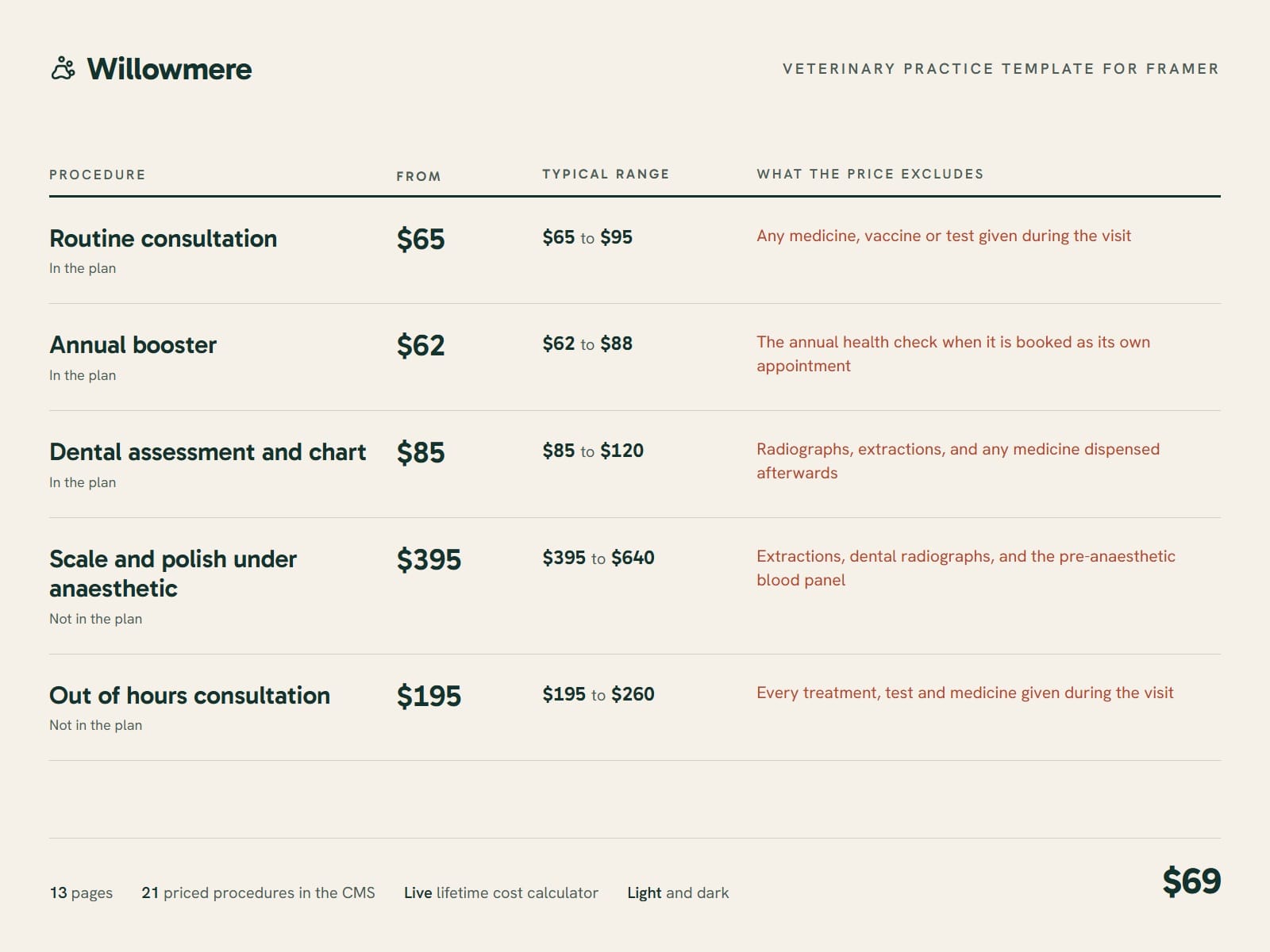Click the What the Price Excludes header

coord(870,174)
